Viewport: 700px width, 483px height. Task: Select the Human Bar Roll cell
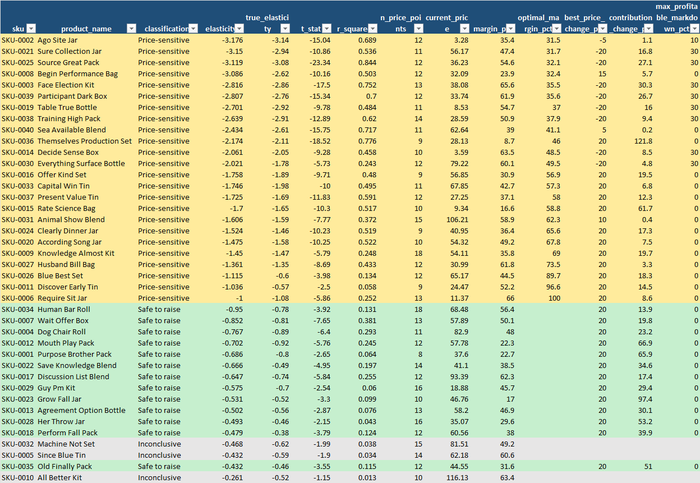(86, 309)
